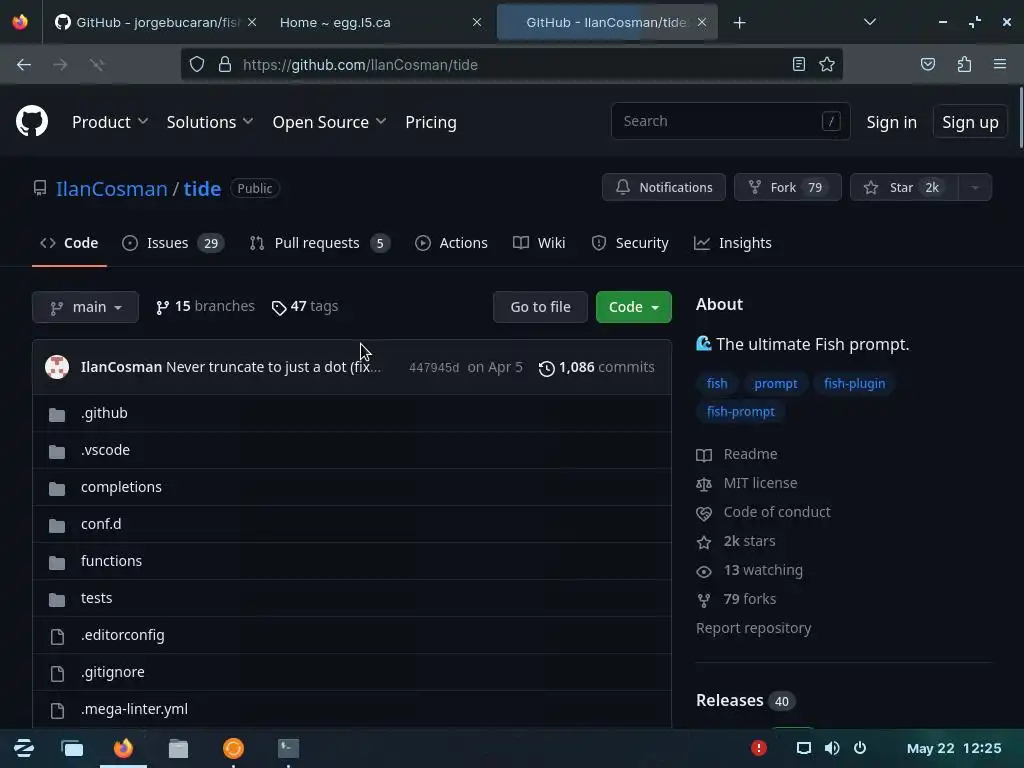Click the Notifications button

click(664, 187)
